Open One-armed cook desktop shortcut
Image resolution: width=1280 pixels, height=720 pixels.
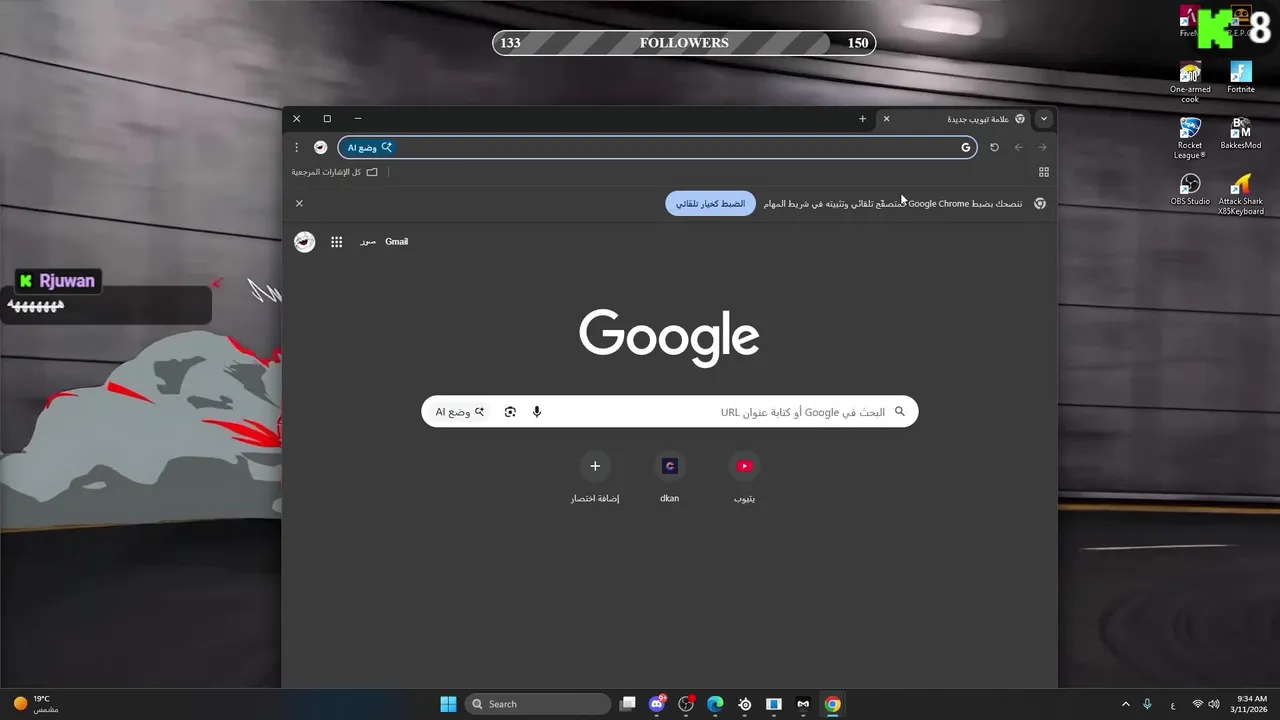click(x=1190, y=82)
